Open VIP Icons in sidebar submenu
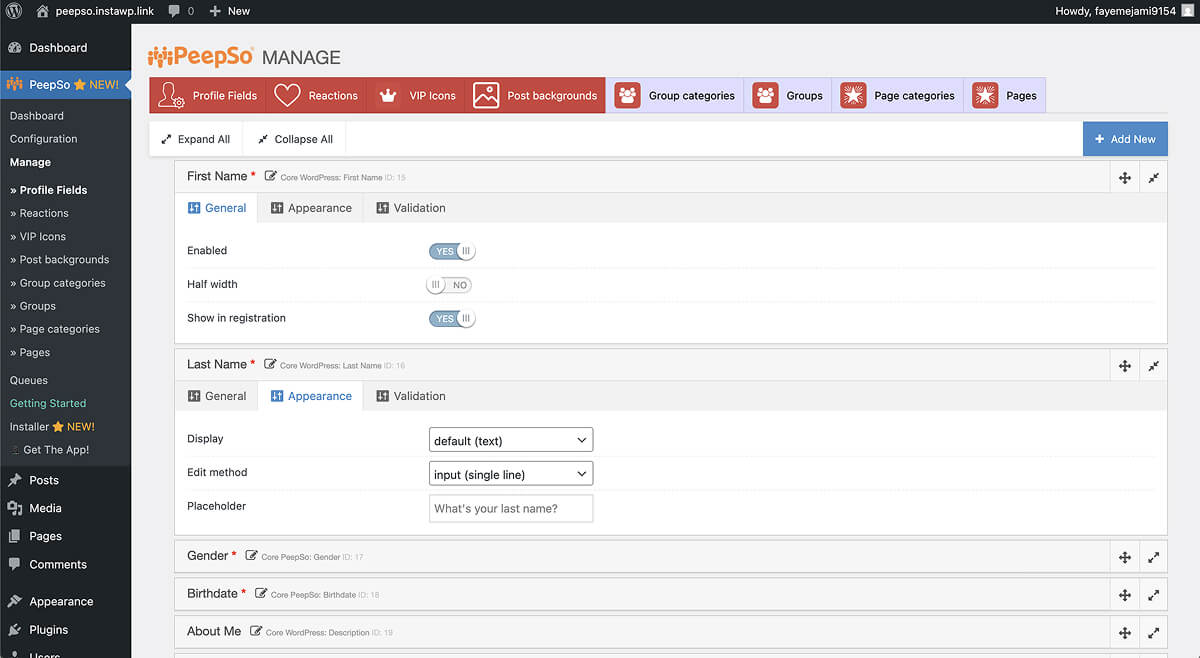 (x=38, y=236)
